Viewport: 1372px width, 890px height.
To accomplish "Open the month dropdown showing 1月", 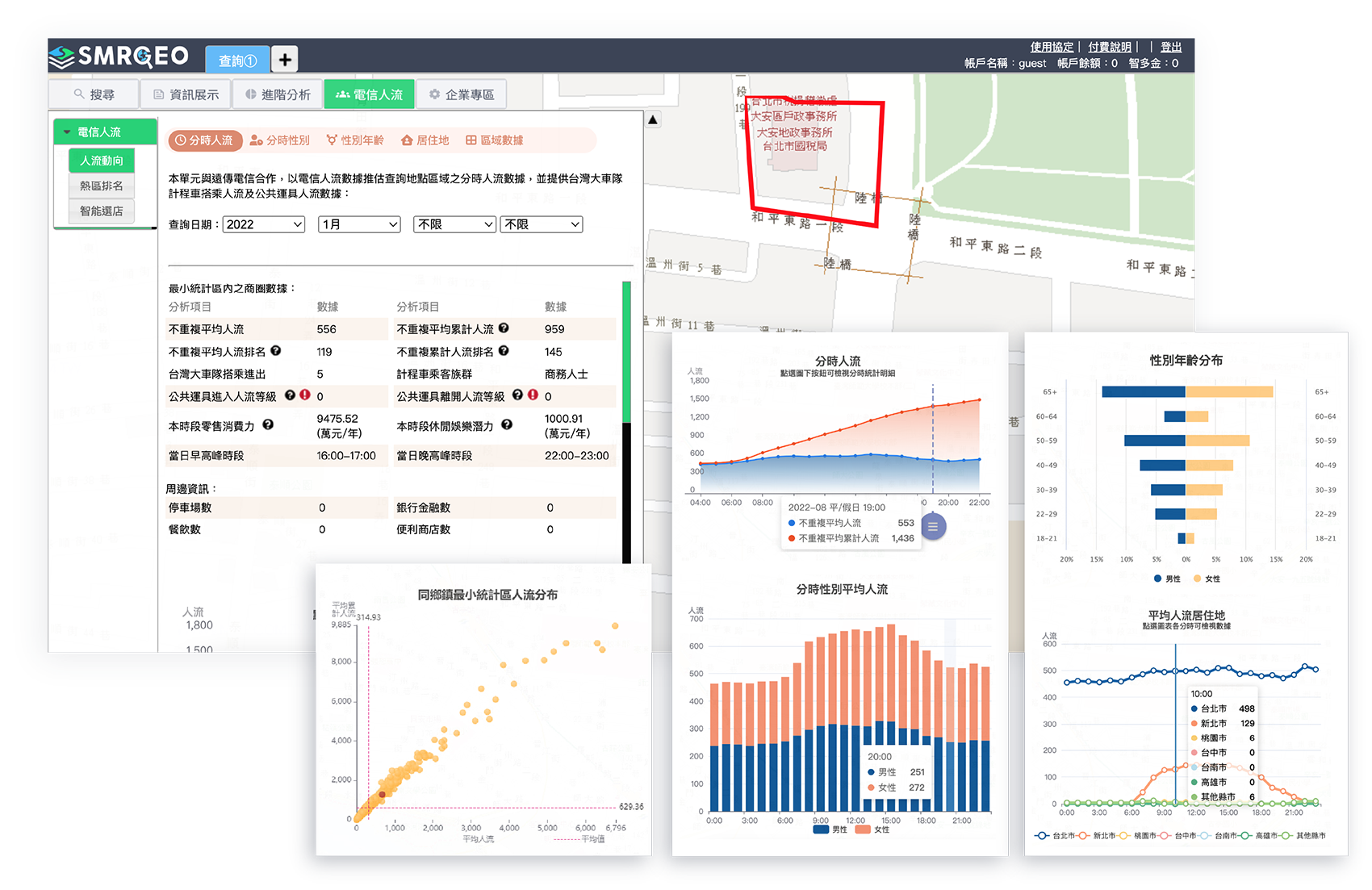I will (359, 224).
